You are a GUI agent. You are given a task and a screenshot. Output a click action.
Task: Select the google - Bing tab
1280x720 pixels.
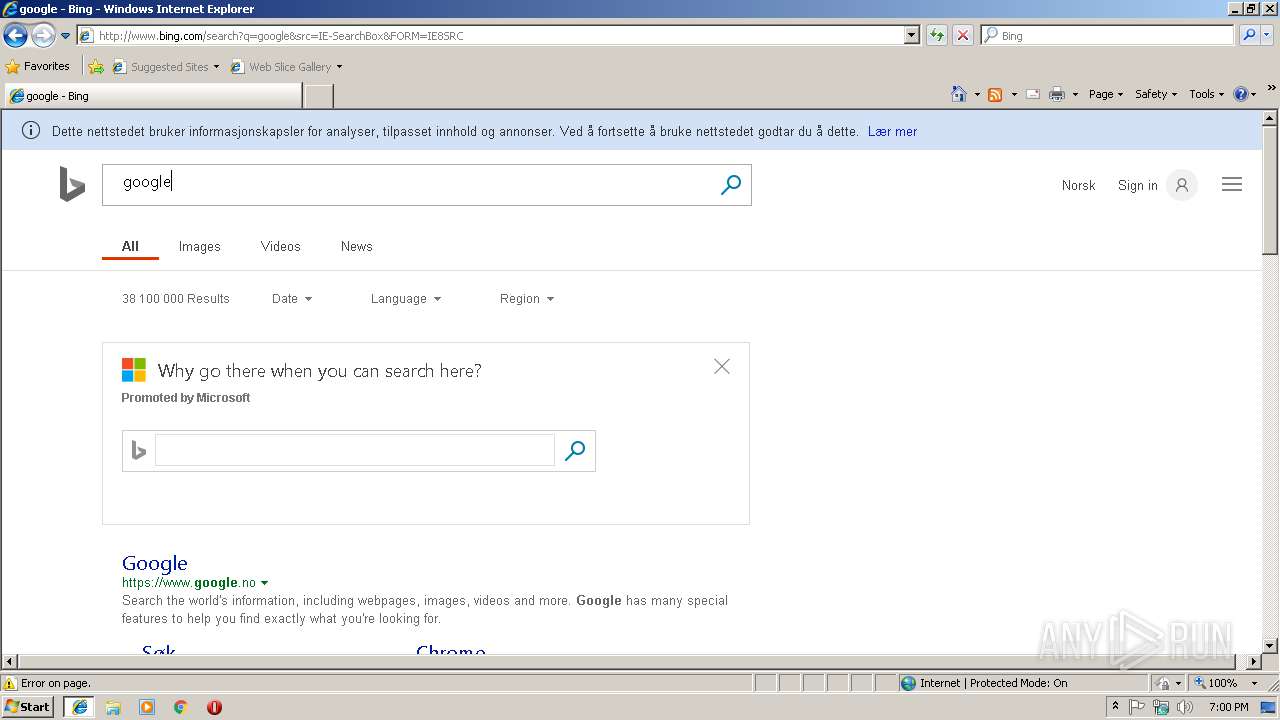pyautogui.click(x=152, y=96)
